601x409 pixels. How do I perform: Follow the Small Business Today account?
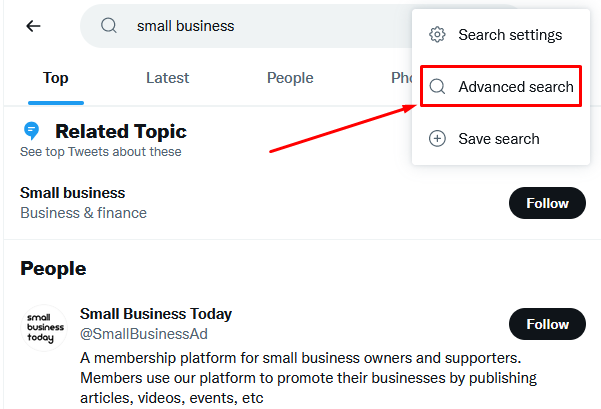tap(547, 324)
